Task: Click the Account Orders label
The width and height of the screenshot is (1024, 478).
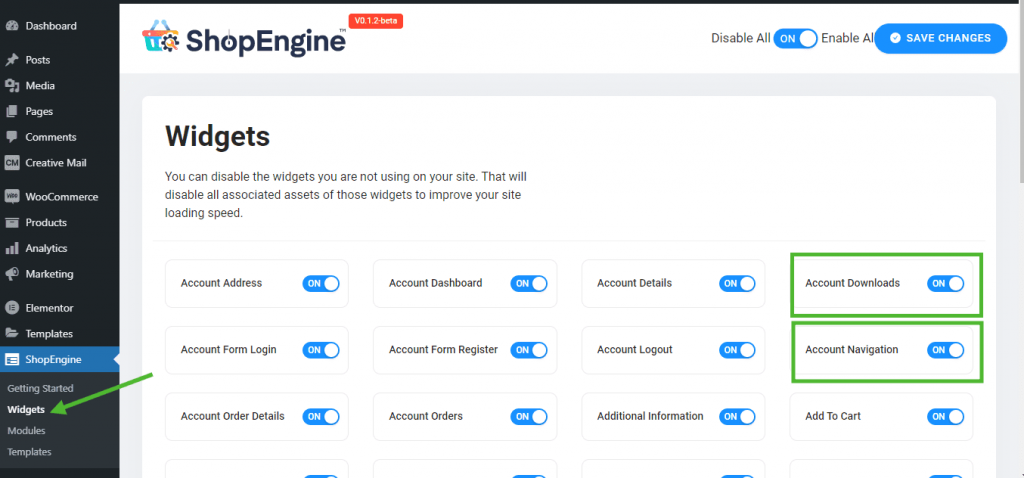Action: click(426, 417)
